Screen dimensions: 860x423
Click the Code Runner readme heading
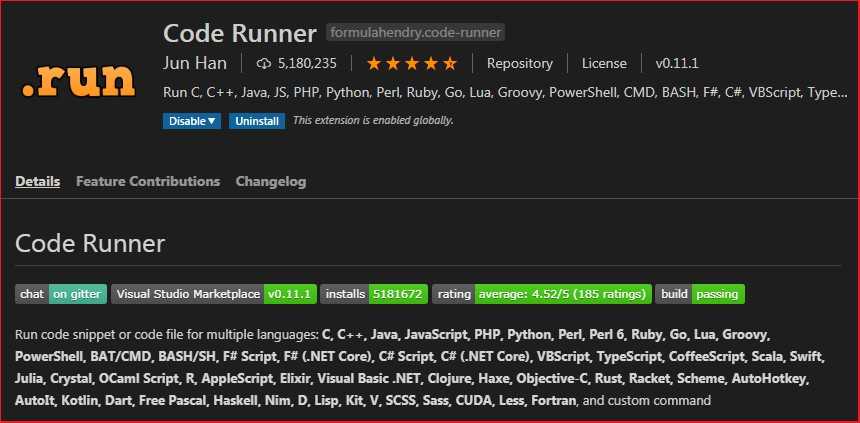[90, 243]
